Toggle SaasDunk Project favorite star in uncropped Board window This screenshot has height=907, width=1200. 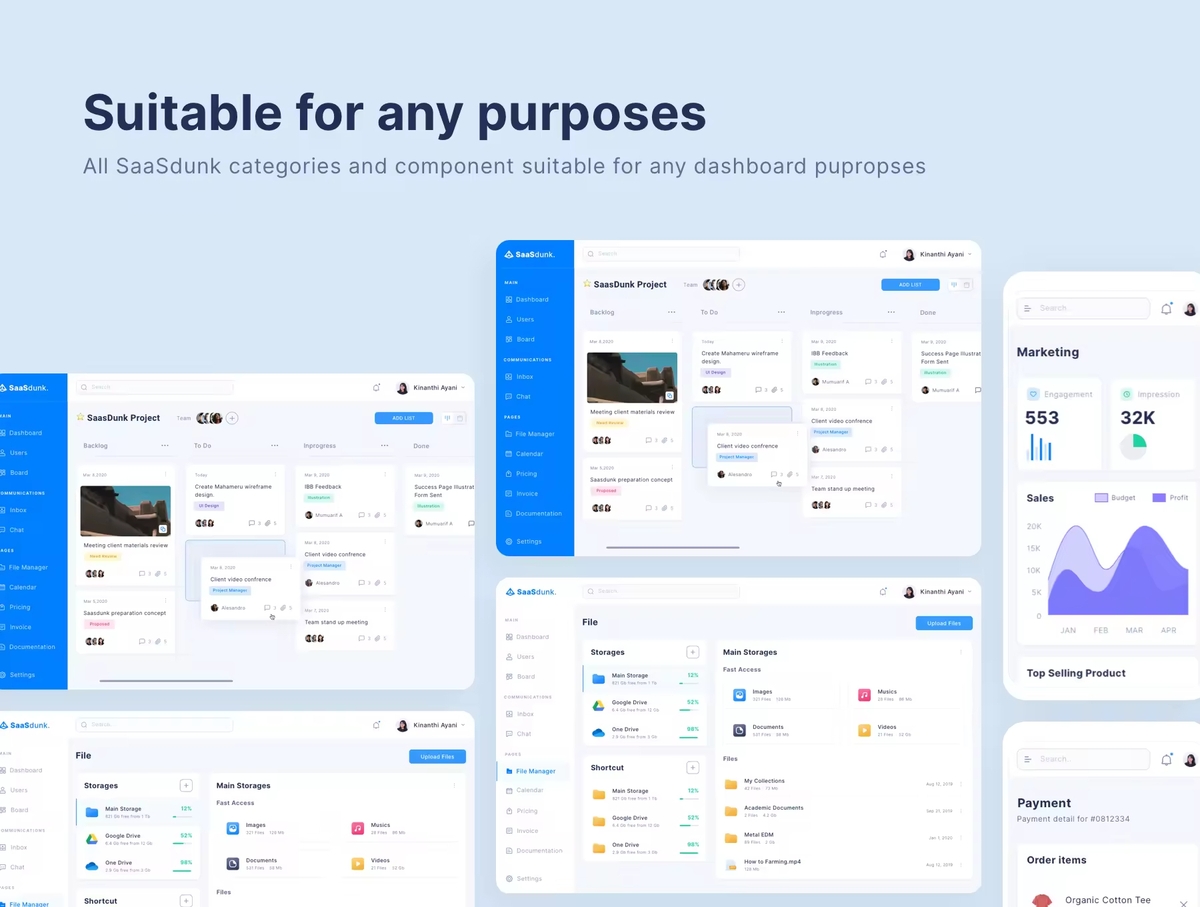click(588, 284)
